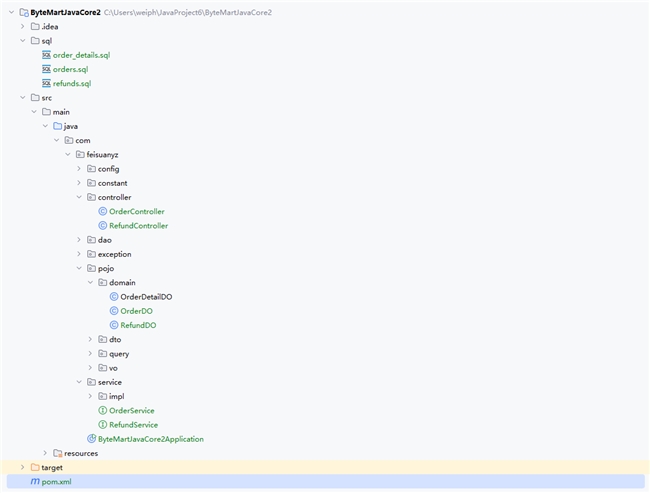Expand the constant package chevron
This screenshot has height=493, width=650.
click(79, 183)
